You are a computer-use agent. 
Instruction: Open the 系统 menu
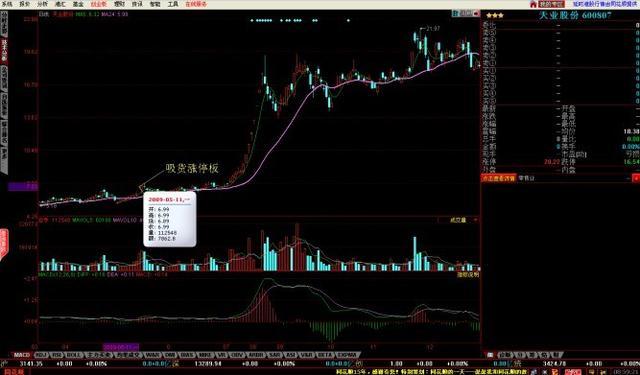(7, 4)
